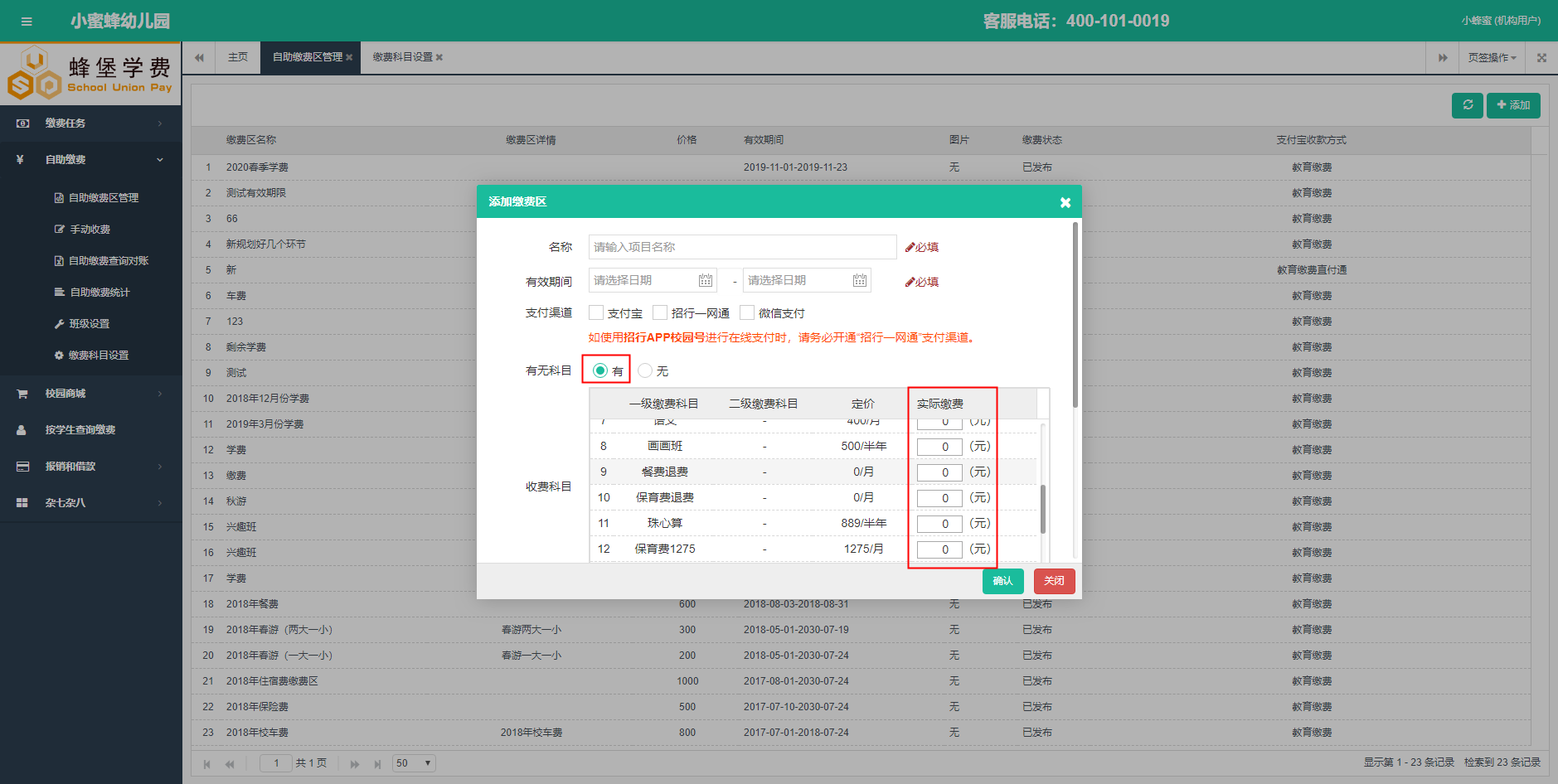The height and width of the screenshot is (784, 1558).
Task: Click the start date 请选择日期 field
Action: [x=653, y=280]
